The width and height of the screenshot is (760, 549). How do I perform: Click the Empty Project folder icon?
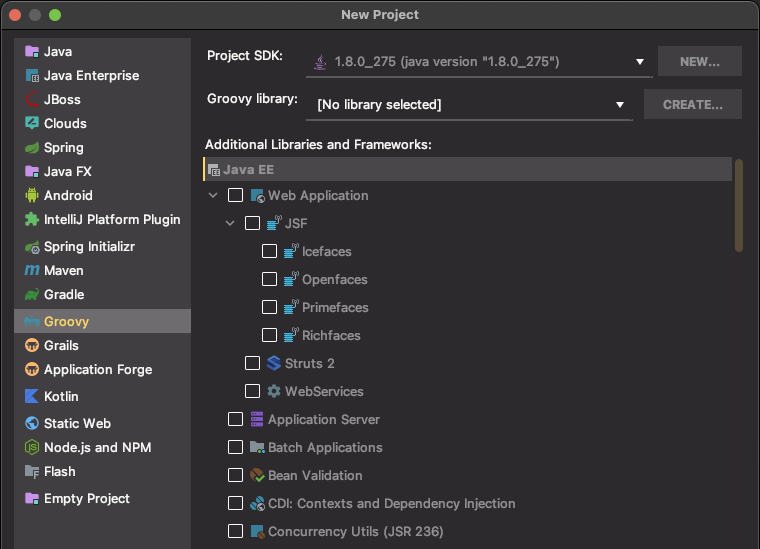tap(32, 498)
